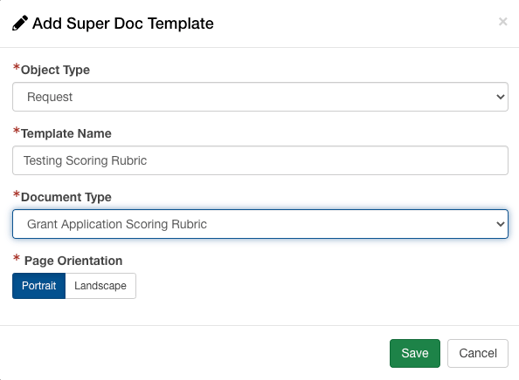Click into the Template Name input field
Viewport: 519px width, 380px height.
(260, 160)
